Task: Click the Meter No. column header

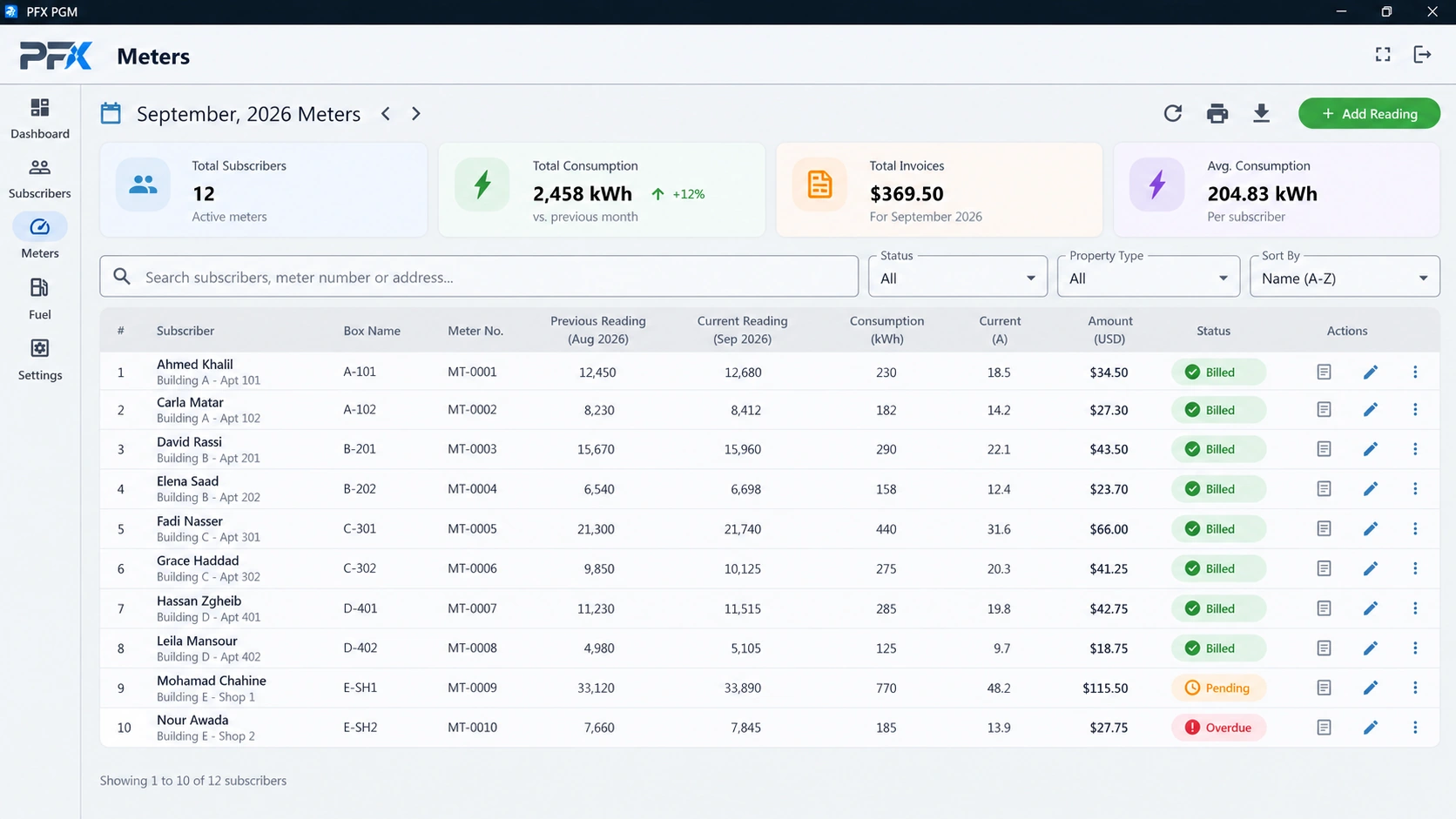Action: coord(475,331)
